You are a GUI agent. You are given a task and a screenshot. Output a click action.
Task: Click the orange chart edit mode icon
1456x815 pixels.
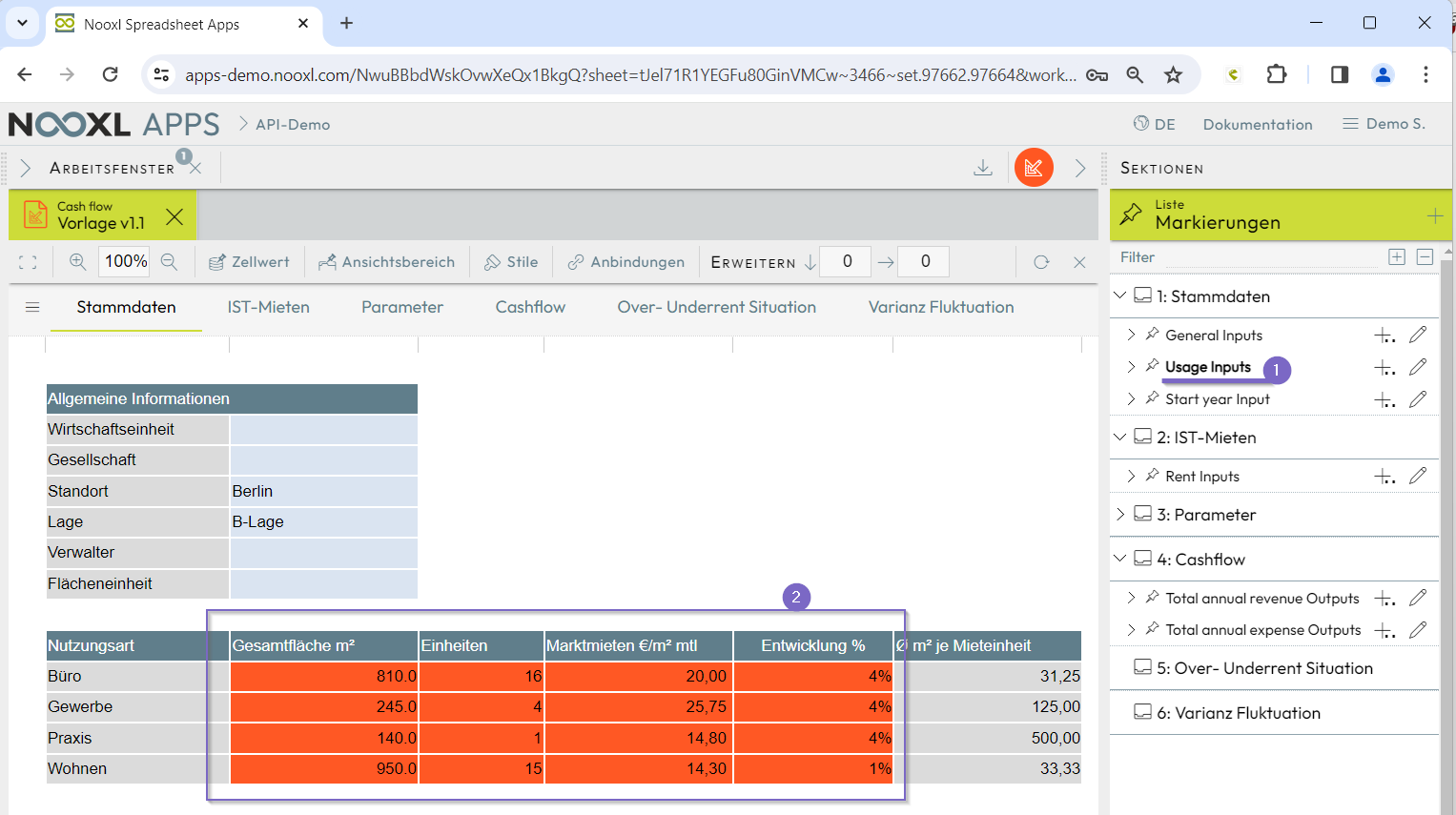coord(1034,168)
